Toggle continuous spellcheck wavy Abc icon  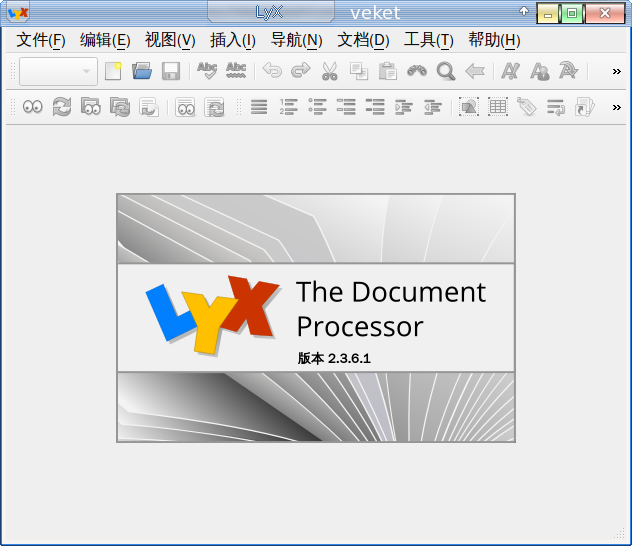pos(236,71)
